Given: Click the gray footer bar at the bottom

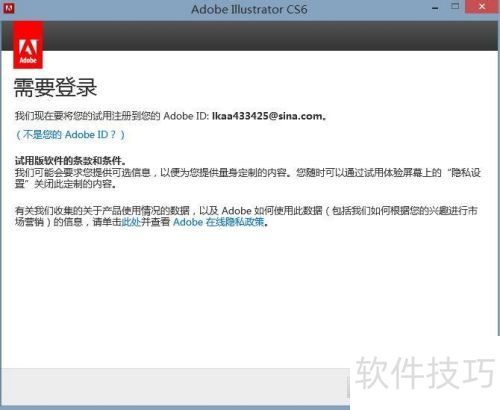Looking at the screenshot, I should pyautogui.click(x=175, y=387).
